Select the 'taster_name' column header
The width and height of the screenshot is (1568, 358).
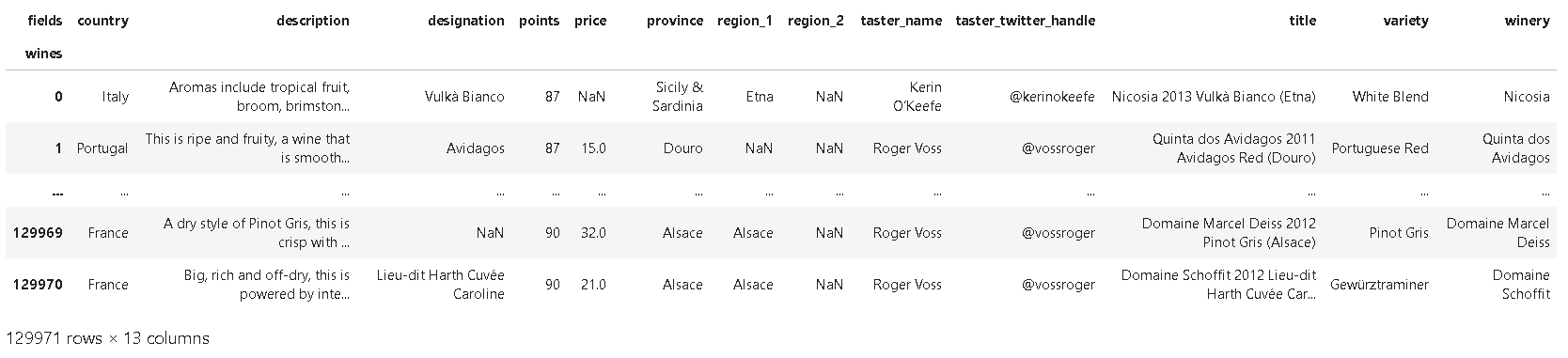tap(901, 21)
